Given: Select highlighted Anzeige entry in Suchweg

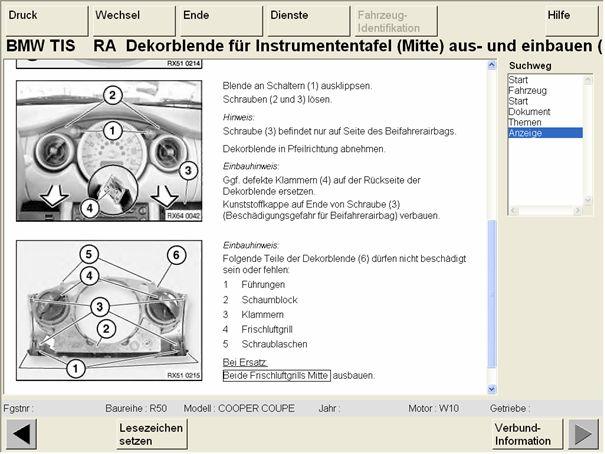Looking at the screenshot, I should tap(526, 132).
